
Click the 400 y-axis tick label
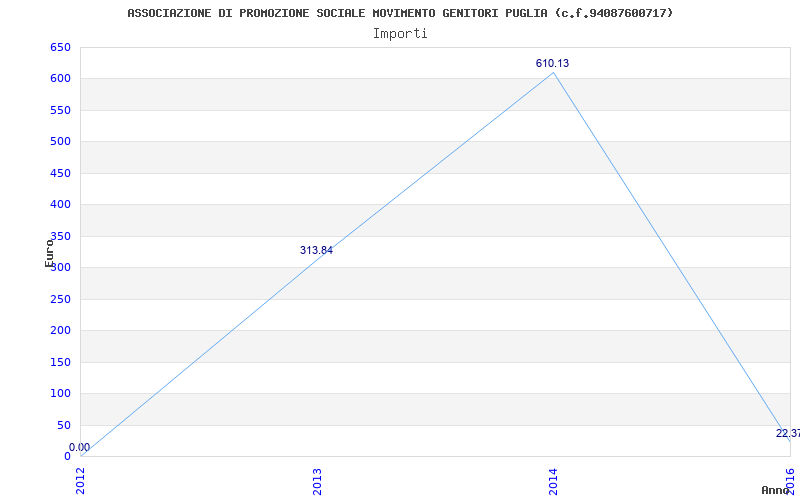point(60,204)
